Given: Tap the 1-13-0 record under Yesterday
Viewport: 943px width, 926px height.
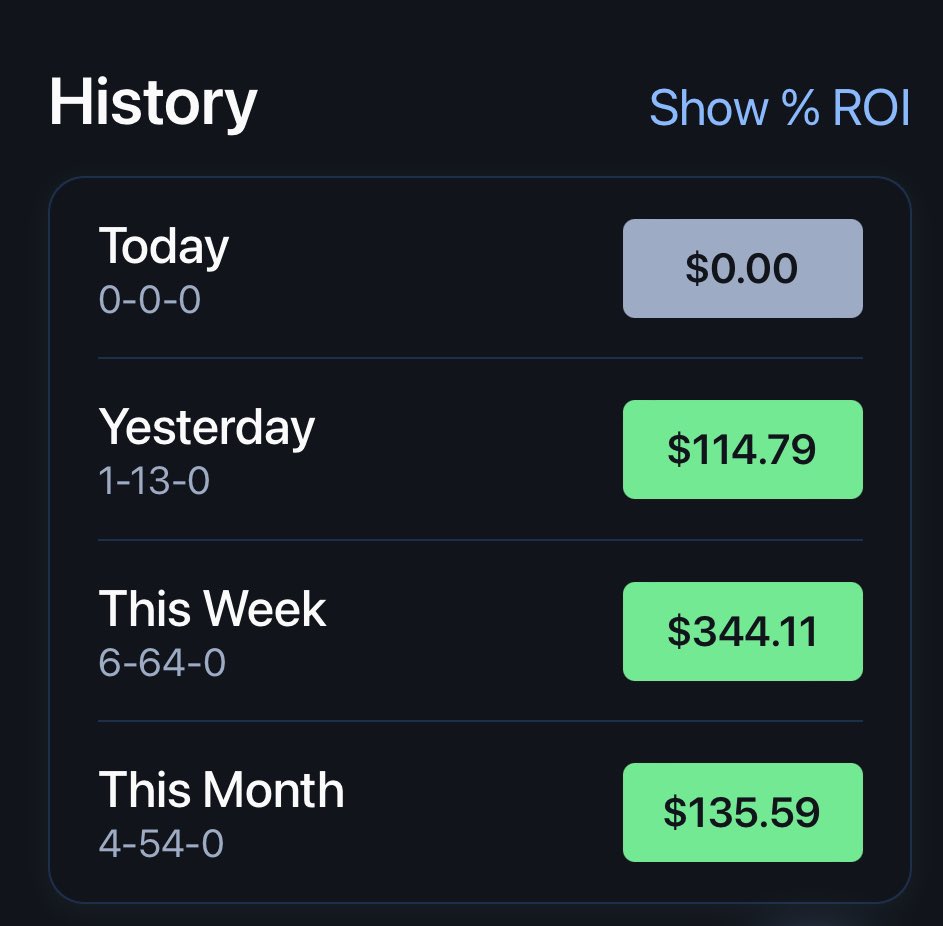Looking at the screenshot, I should click(x=154, y=481).
